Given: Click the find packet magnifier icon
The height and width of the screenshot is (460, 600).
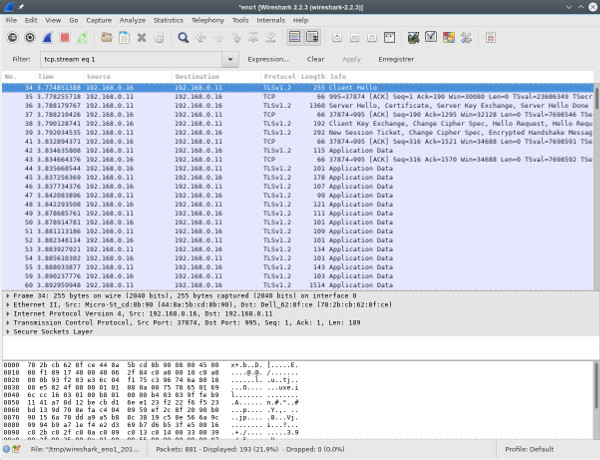Looking at the screenshot, I should coord(184,38).
